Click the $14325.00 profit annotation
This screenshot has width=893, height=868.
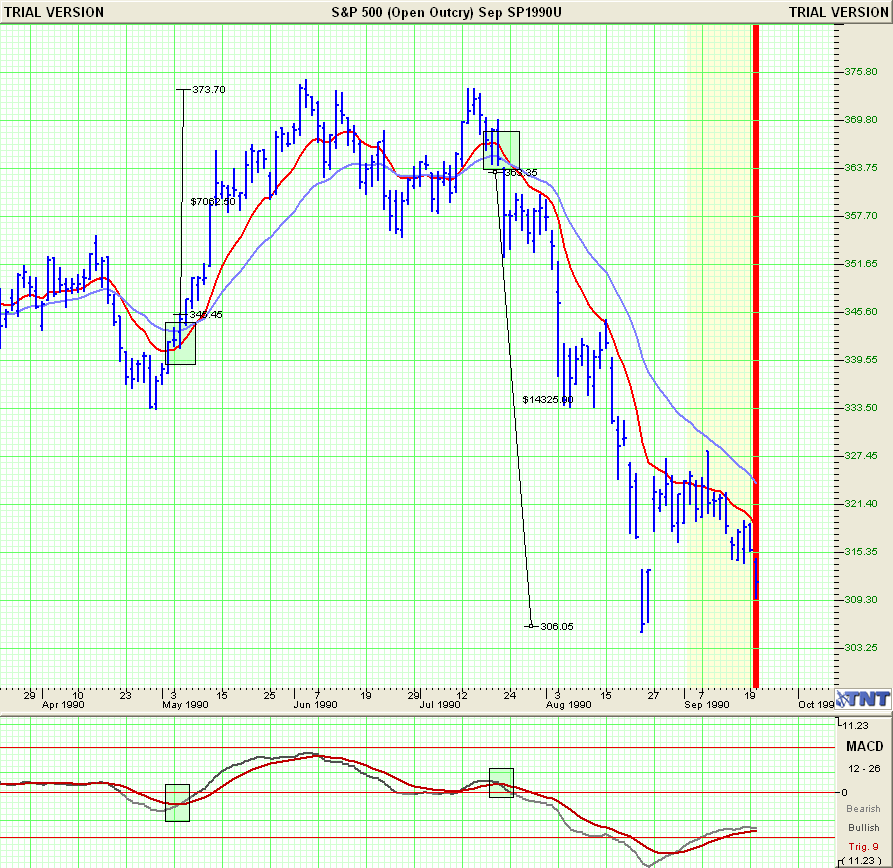pyautogui.click(x=548, y=400)
